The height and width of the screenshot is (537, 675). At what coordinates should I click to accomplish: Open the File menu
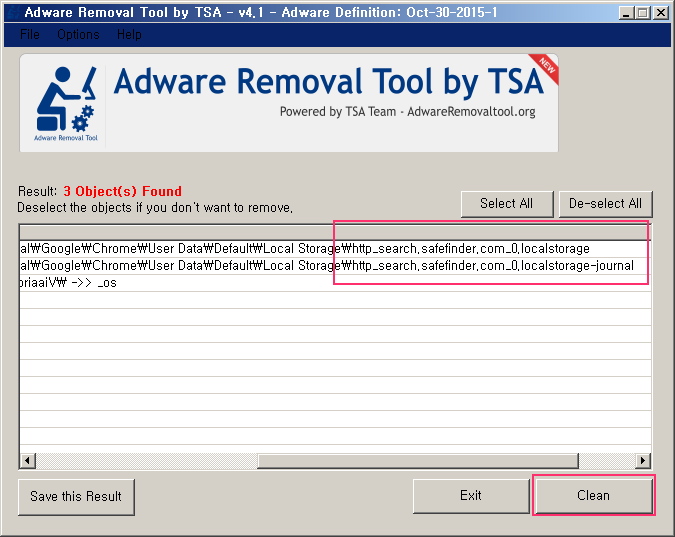(x=30, y=34)
